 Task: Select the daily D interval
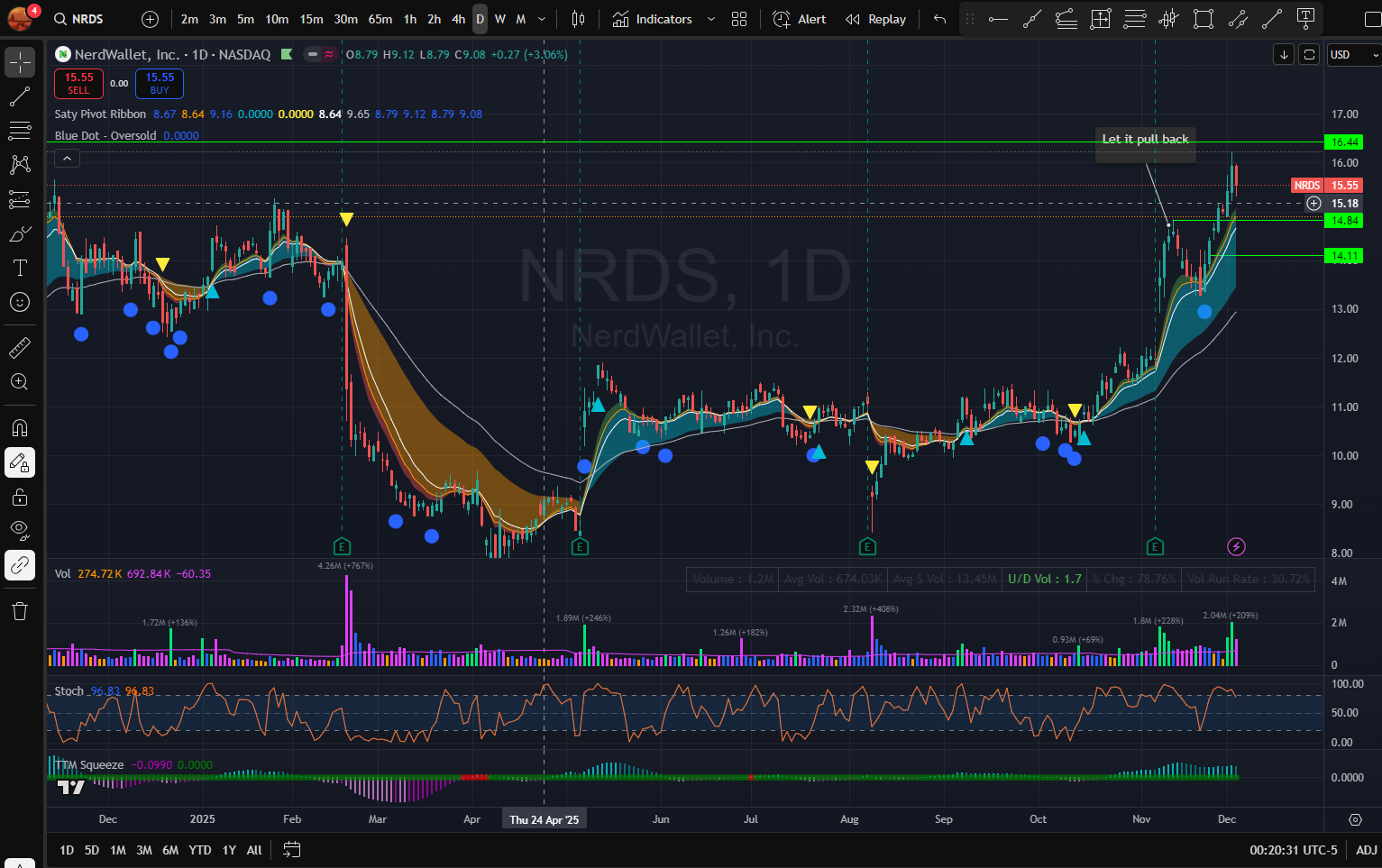pos(480,19)
